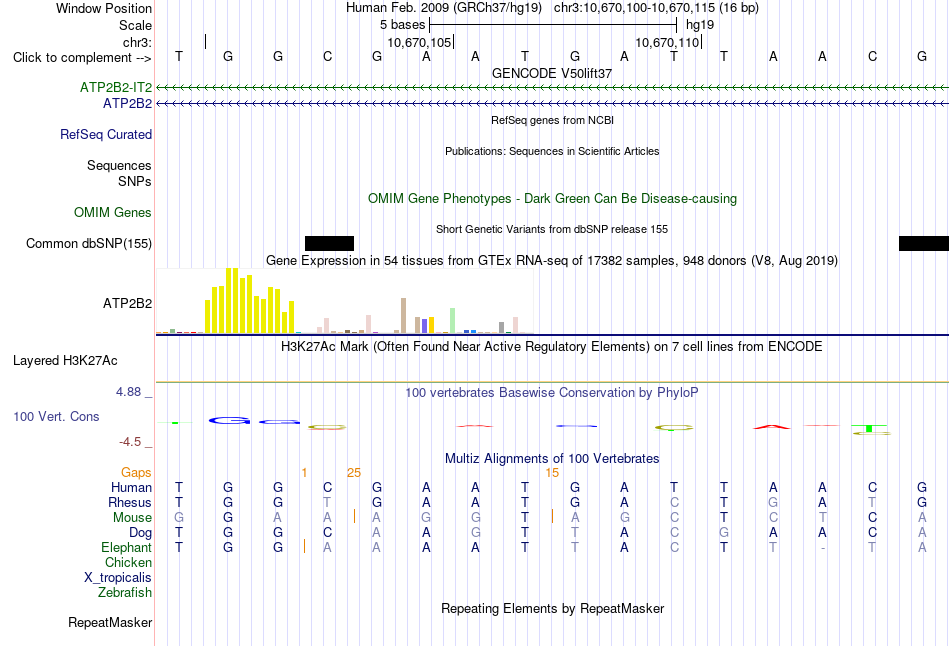Click the red A conservation logo letter
This screenshot has width=950, height=646.
[x=772, y=427]
